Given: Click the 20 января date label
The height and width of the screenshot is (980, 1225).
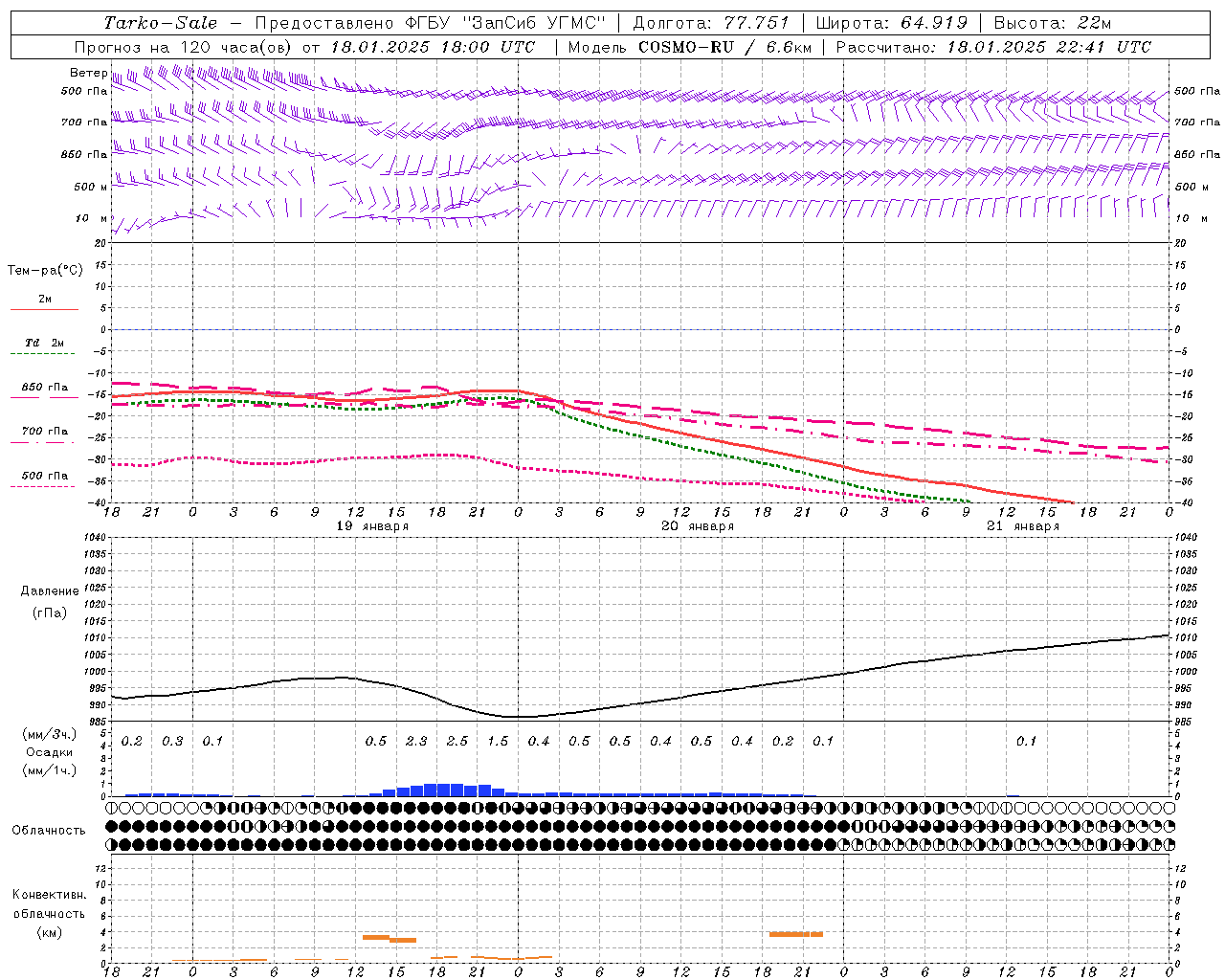Looking at the screenshot, I should pos(698,526).
